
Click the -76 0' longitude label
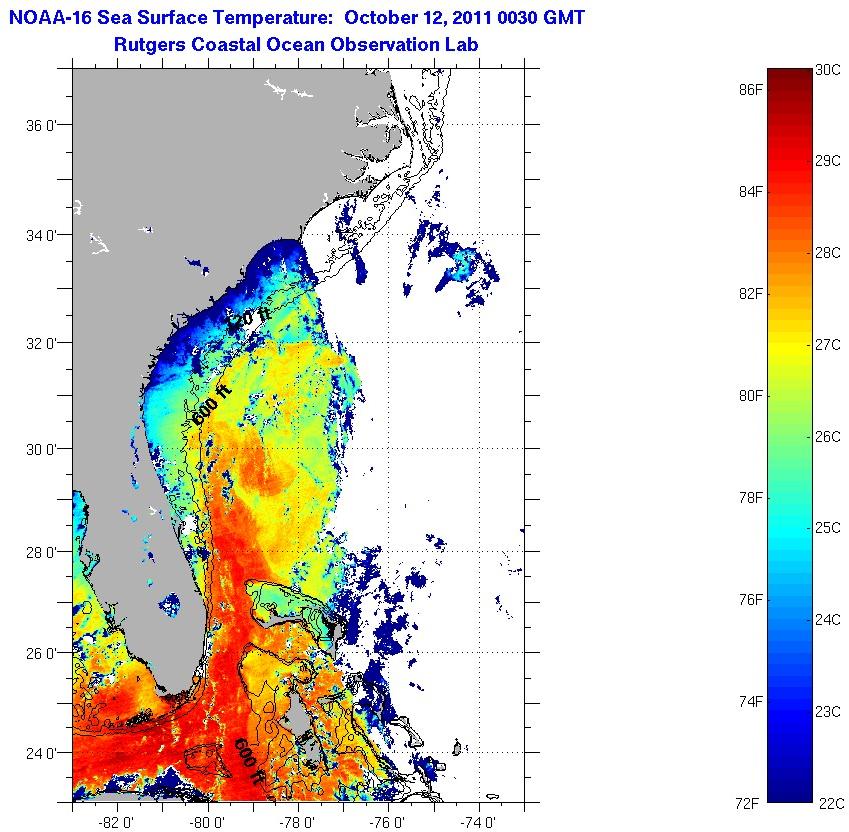(387, 823)
